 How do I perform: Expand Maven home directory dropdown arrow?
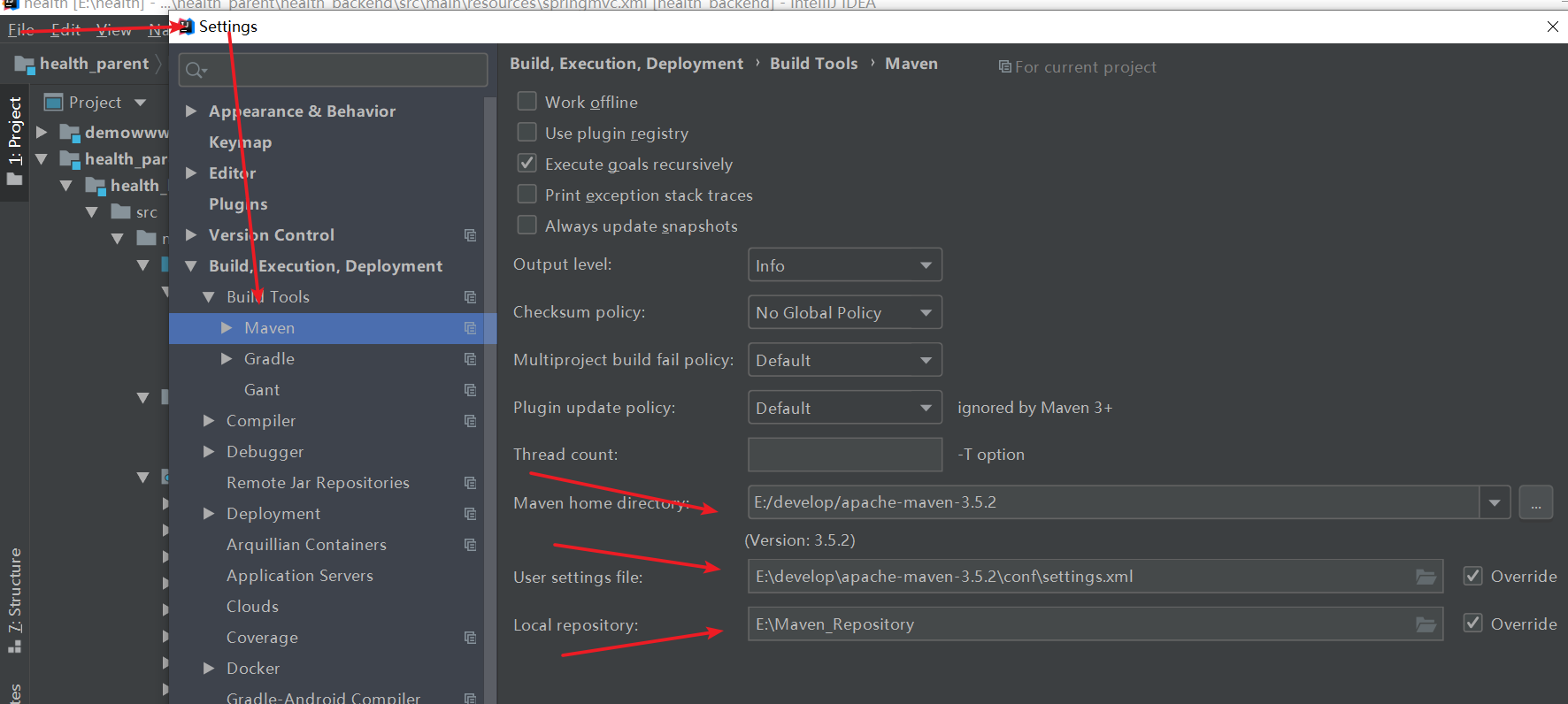pos(1495,502)
